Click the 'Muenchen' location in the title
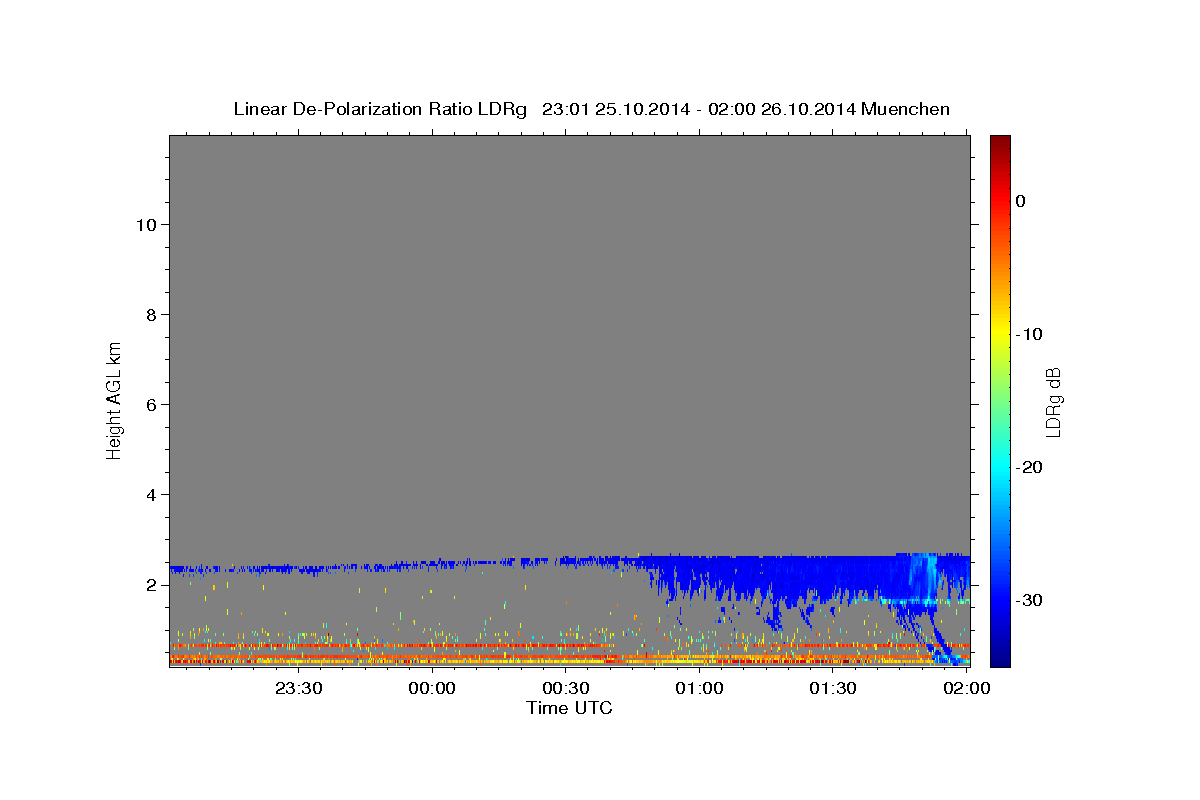This screenshot has width=1200, height=800. coord(905,109)
